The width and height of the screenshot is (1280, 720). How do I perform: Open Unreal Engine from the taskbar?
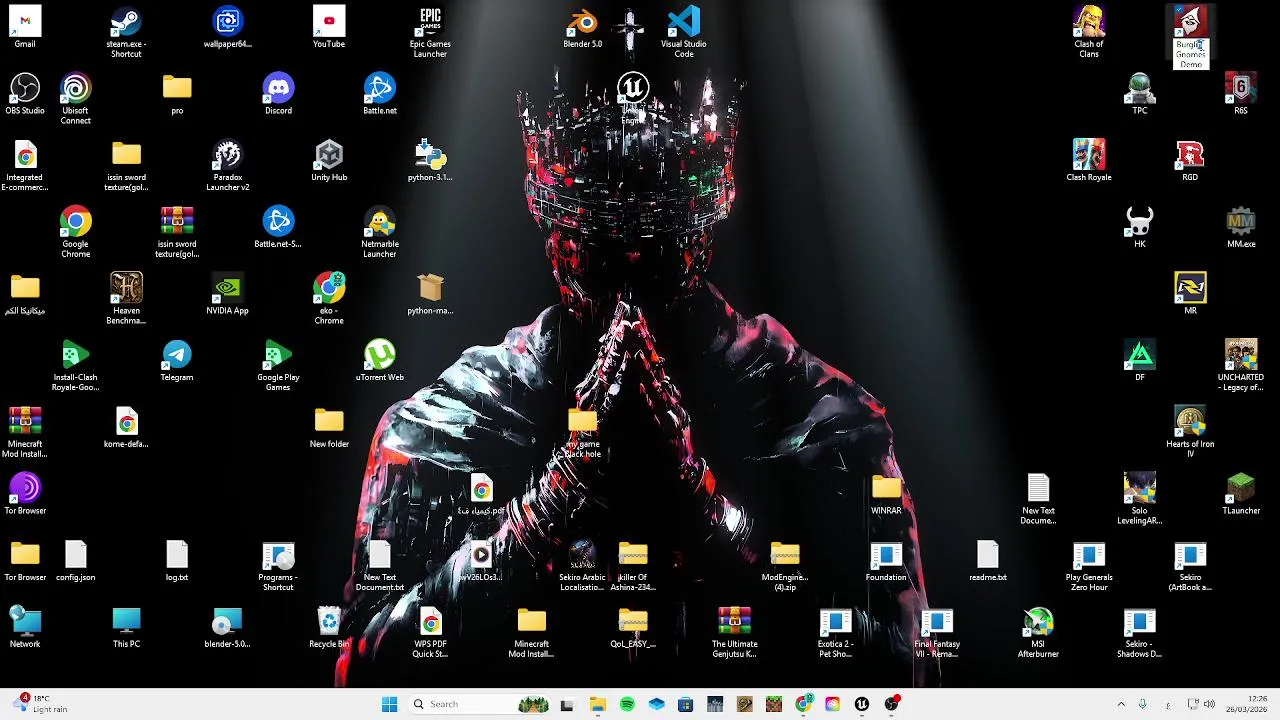[x=862, y=704]
